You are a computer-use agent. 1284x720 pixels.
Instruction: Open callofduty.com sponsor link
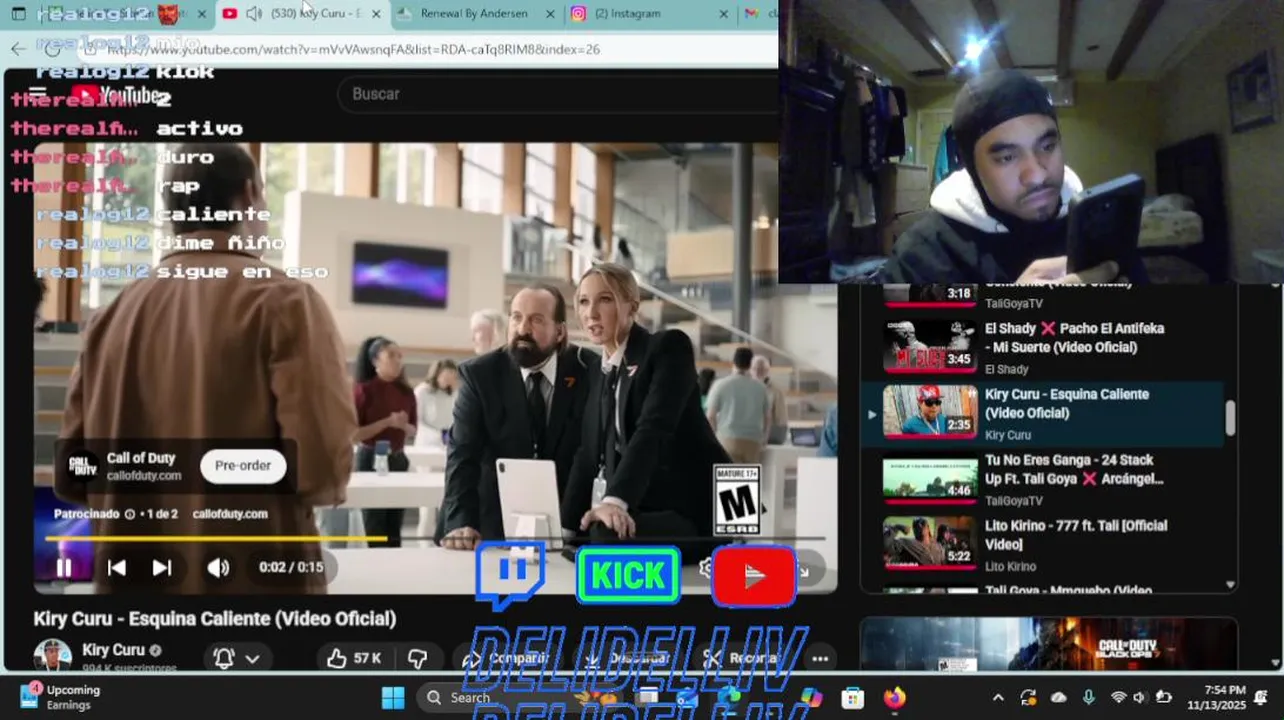(230, 514)
